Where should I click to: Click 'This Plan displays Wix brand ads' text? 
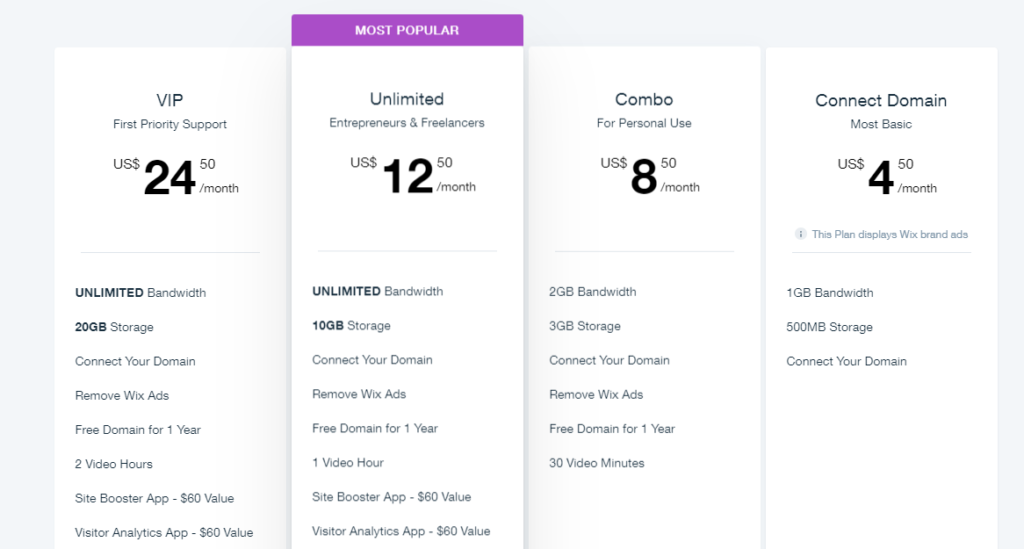click(x=889, y=234)
